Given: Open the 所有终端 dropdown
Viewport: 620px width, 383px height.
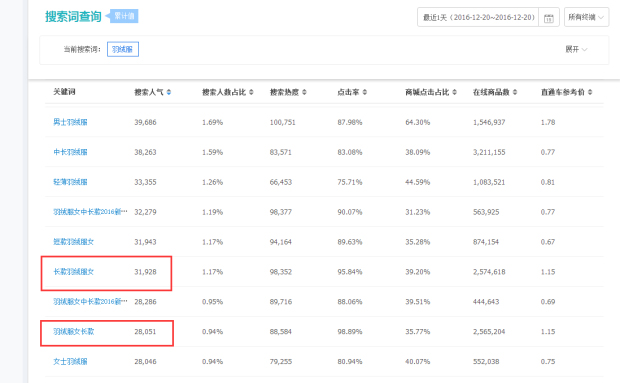Looking at the screenshot, I should coord(586,17).
